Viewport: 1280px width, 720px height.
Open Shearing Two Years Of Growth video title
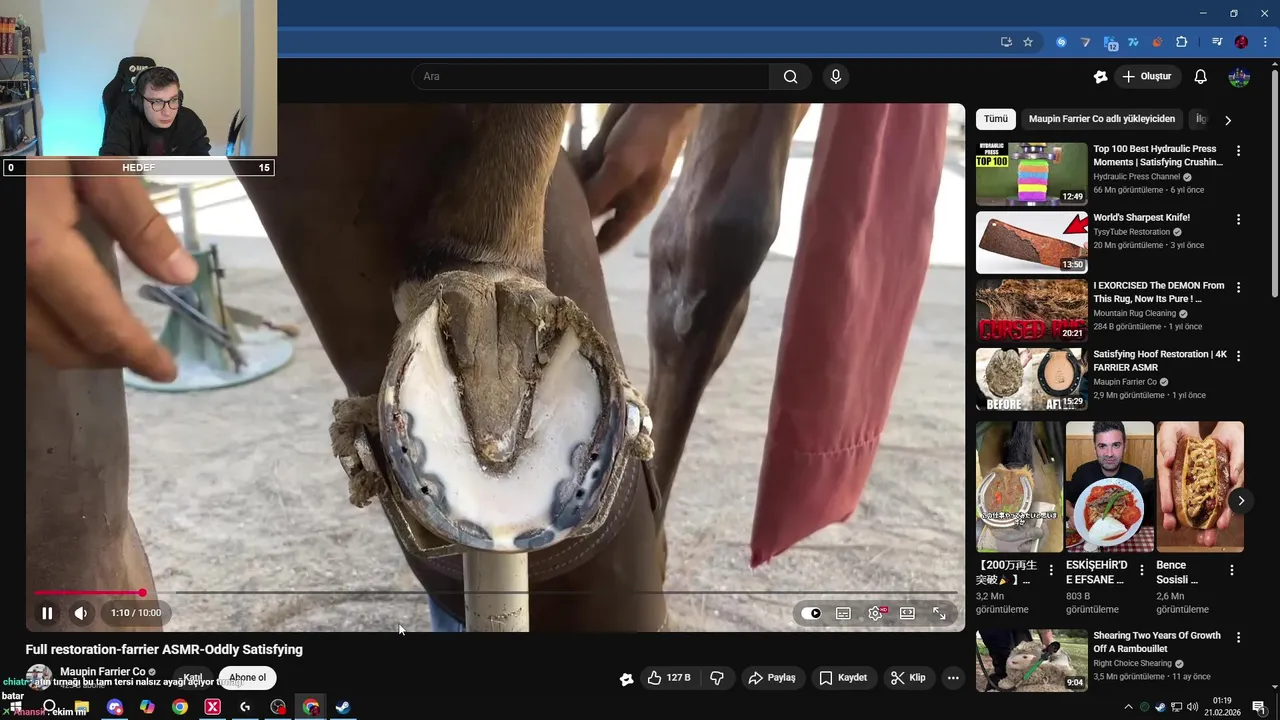[x=1157, y=642]
